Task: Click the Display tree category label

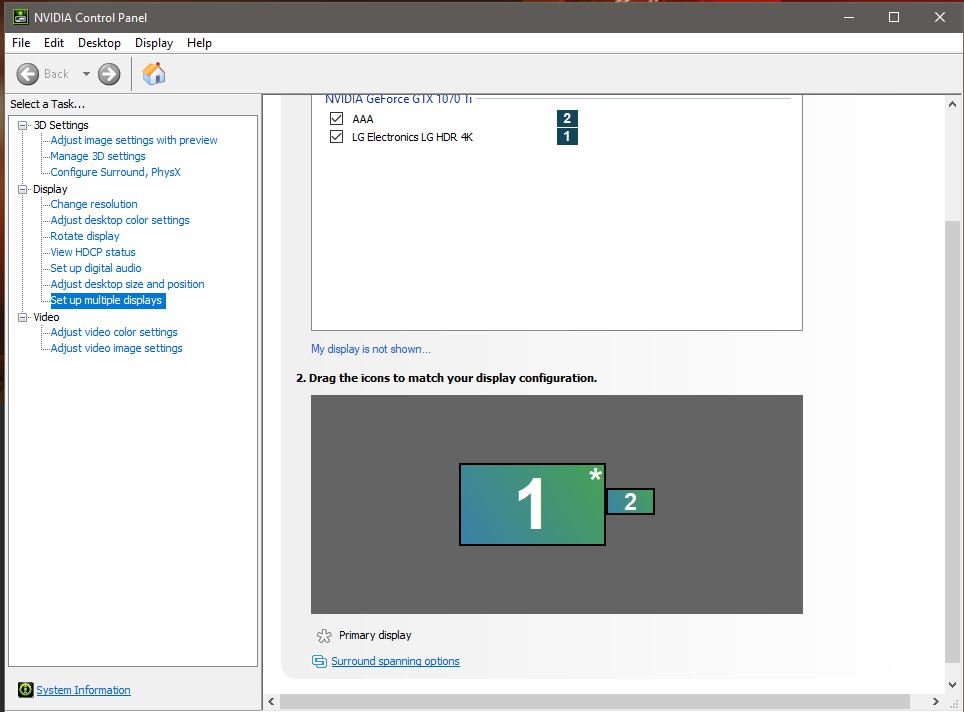Action: [50, 189]
